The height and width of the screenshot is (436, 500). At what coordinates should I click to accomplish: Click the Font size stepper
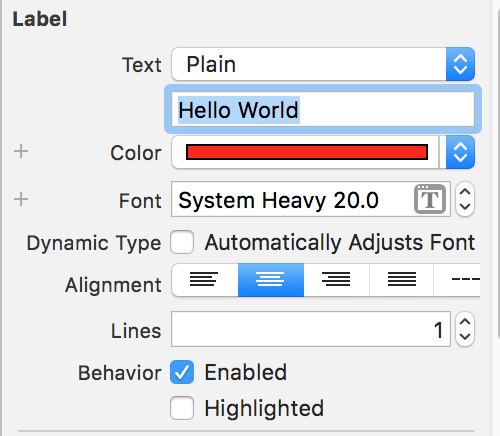[465, 199]
